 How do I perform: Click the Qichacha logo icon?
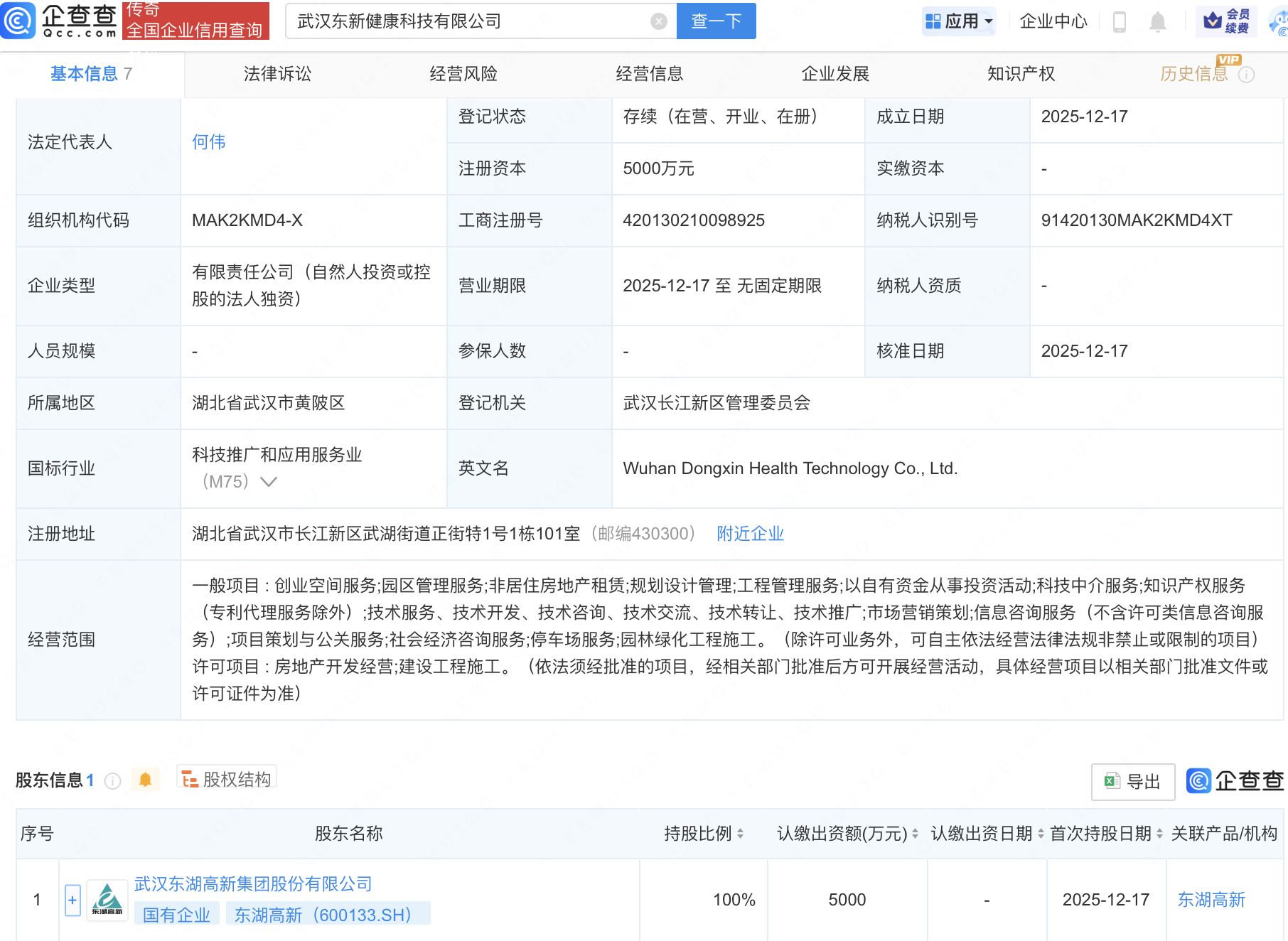click(18, 21)
